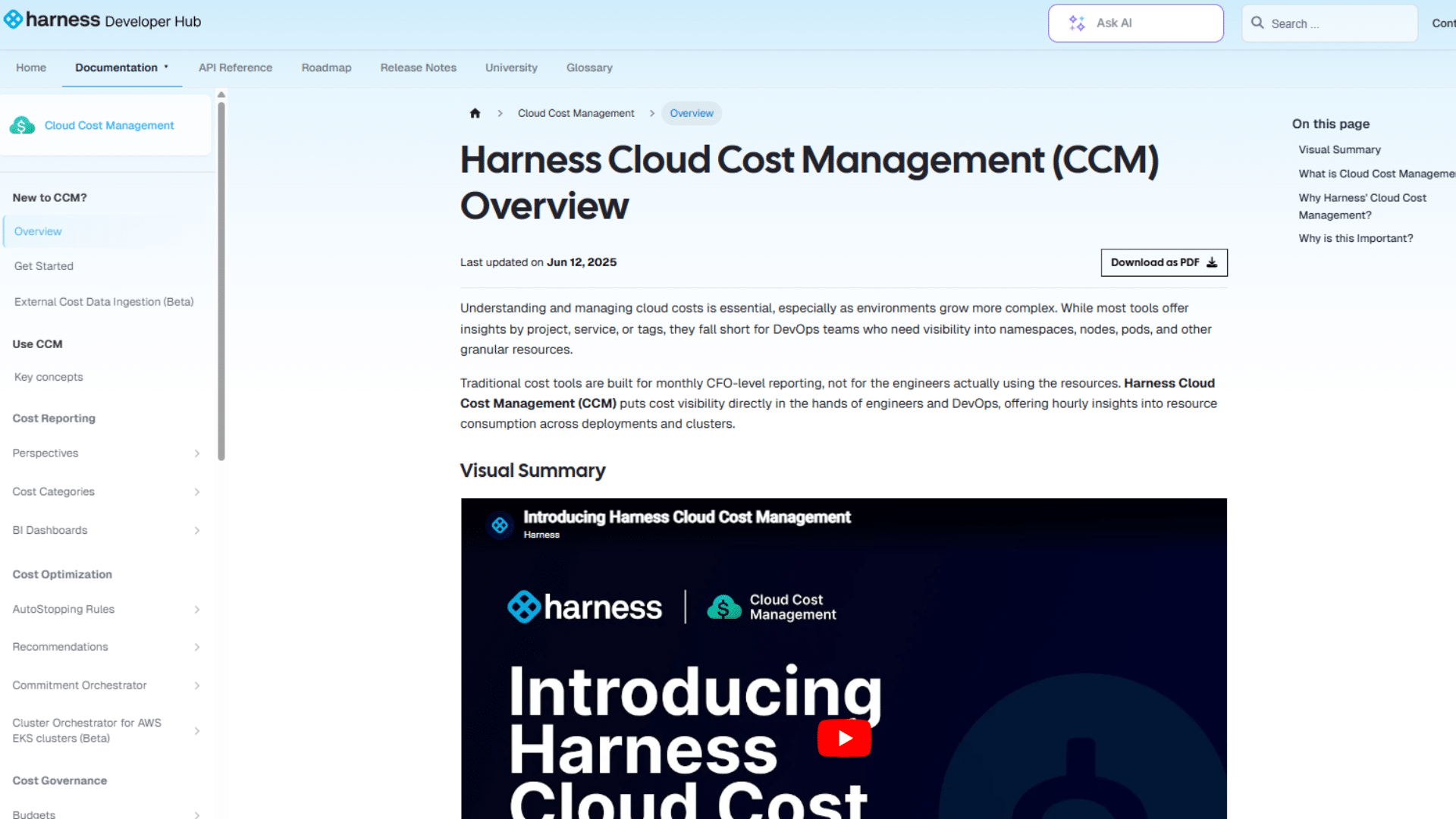This screenshot has width=1456, height=819.
Task: Click the Ask AI button
Action: tap(1135, 24)
